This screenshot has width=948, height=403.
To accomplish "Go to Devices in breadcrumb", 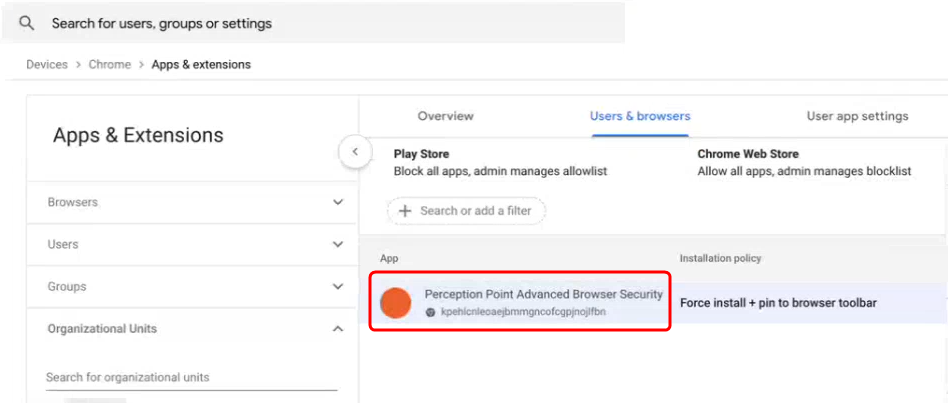I will (x=47, y=65).
